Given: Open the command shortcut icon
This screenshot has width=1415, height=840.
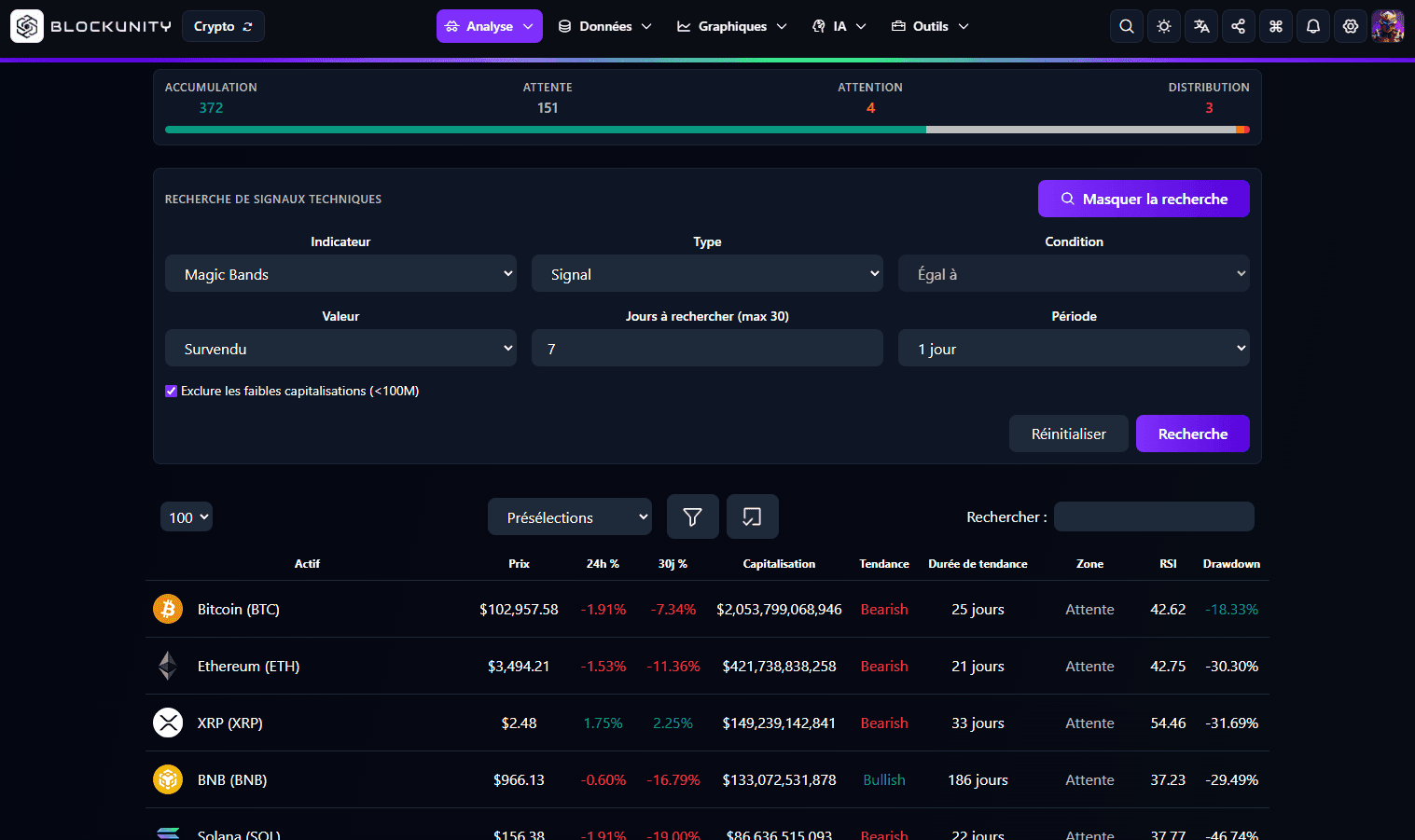Looking at the screenshot, I should pyautogui.click(x=1276, y=26).
